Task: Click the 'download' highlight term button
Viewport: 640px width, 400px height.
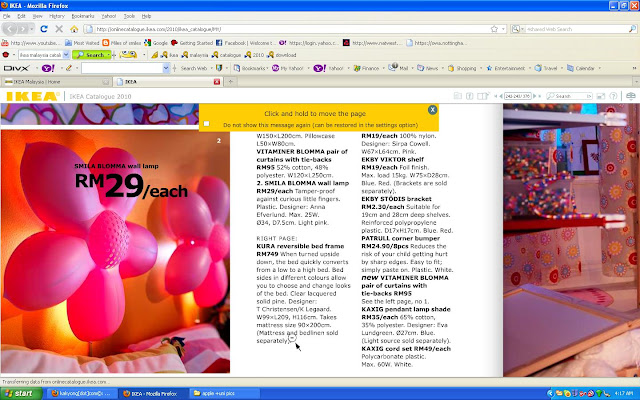Action: click(282, 55)
